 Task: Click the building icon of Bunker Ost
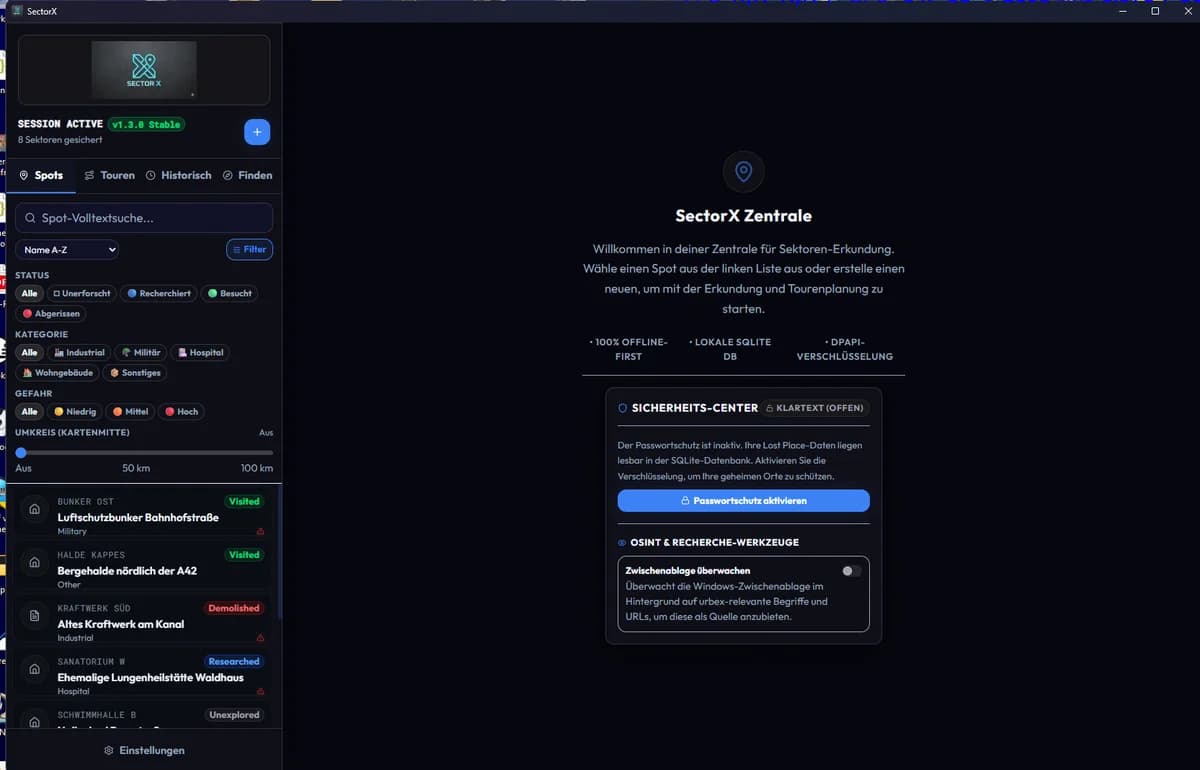(x=35, y=510)
